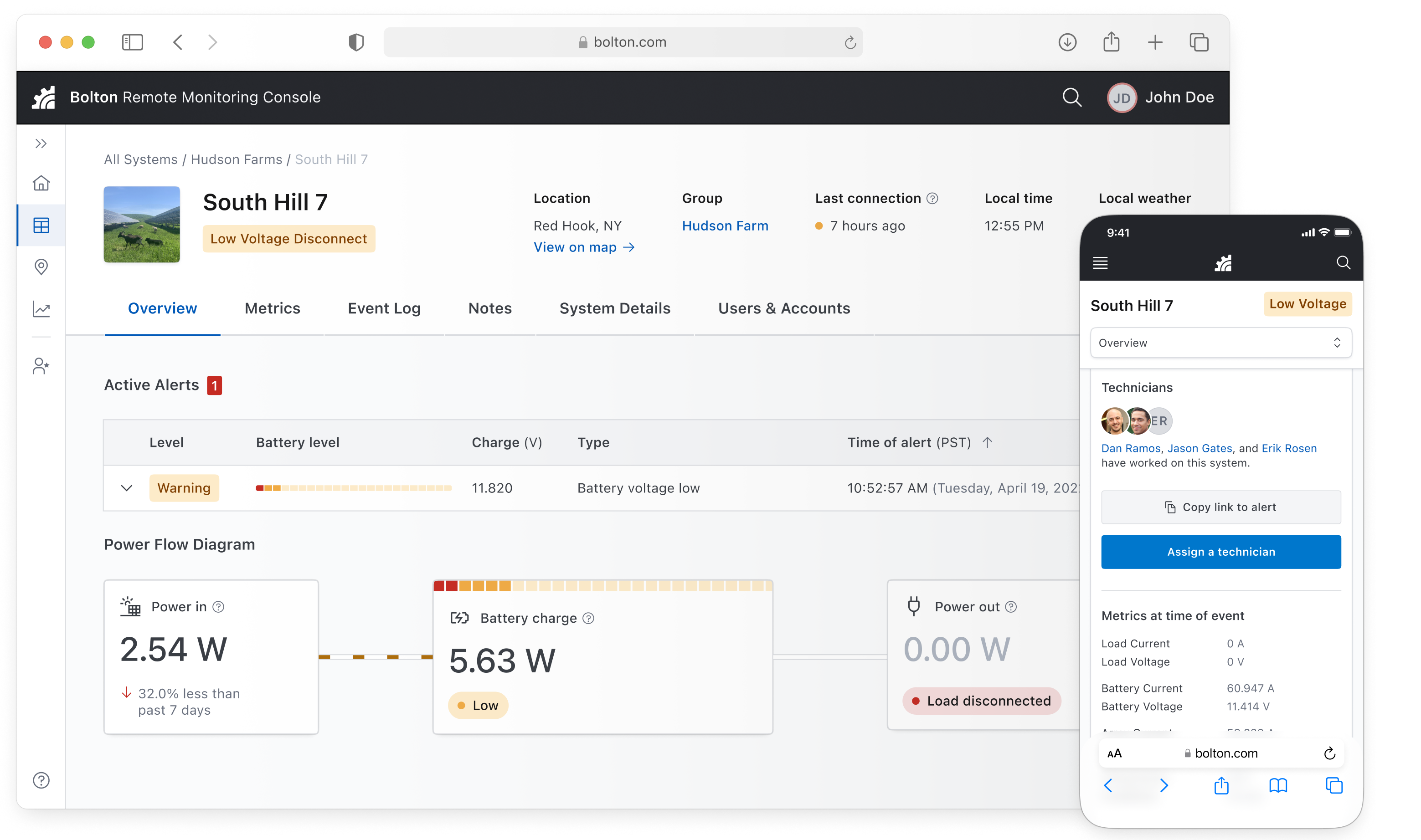Click Last connection help icon
The image size is (1421, 840).
(x=932, y=199)
